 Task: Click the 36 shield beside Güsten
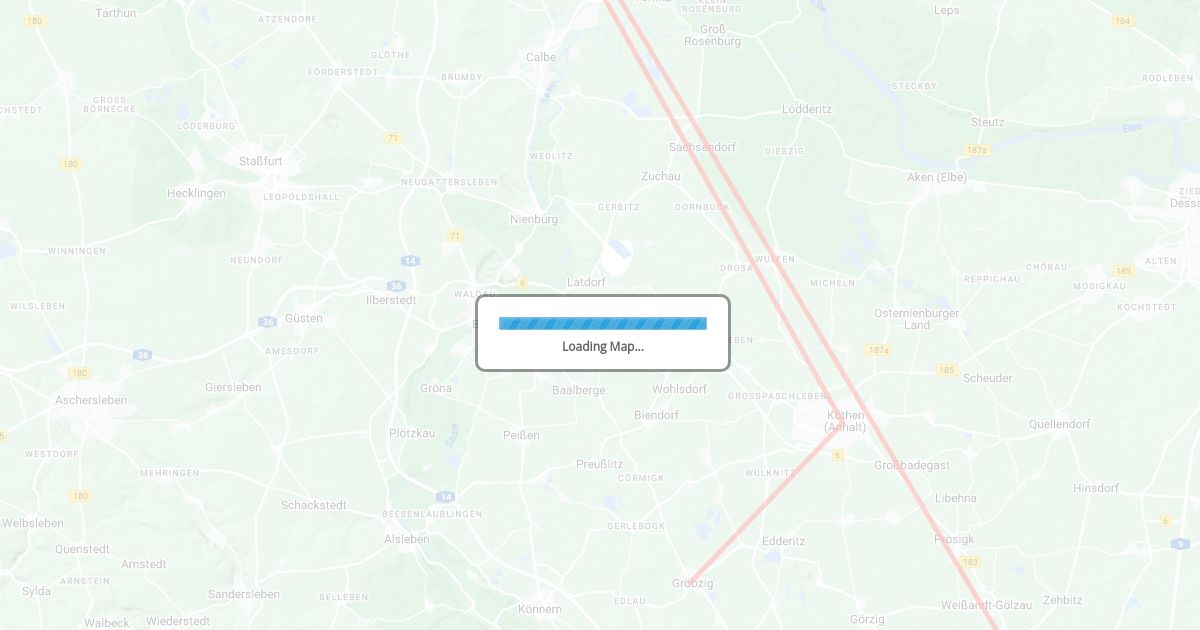(x=267, y=322)
